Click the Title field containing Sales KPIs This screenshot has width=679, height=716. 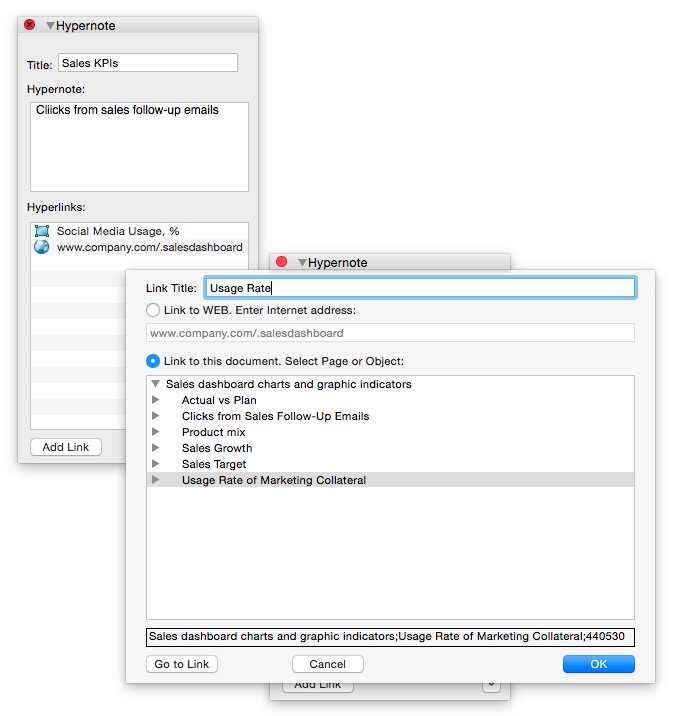click(x=148, y=63)
